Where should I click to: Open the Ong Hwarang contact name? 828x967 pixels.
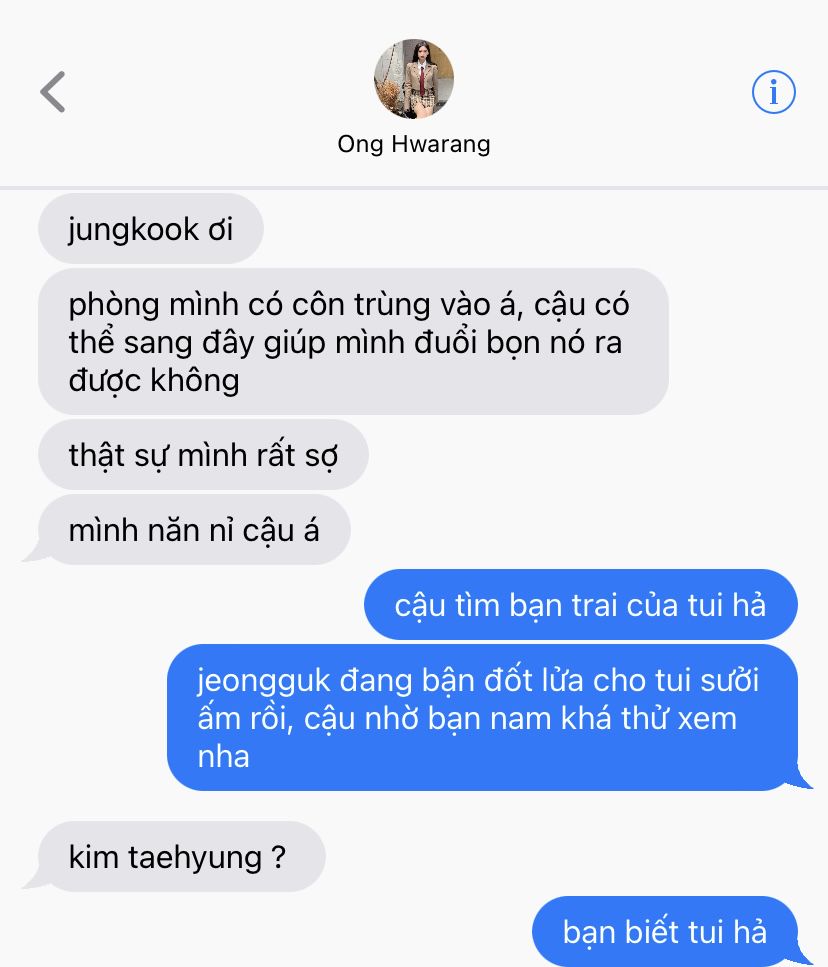[x=414, y=144]
